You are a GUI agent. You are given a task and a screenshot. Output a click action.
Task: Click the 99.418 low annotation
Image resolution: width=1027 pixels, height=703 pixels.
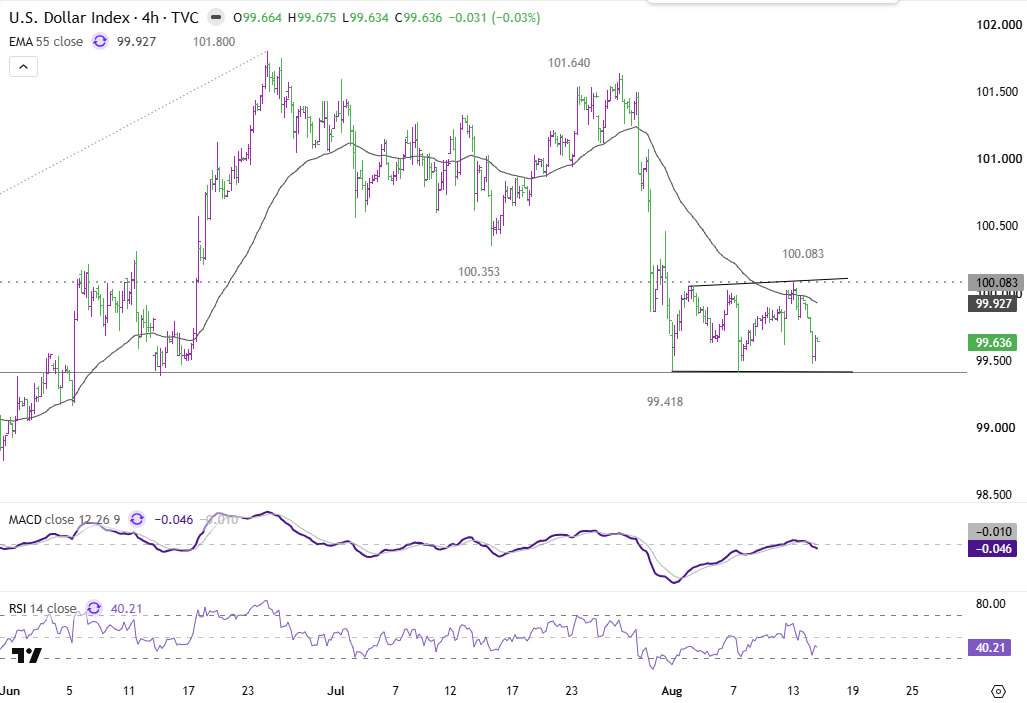pyautogui.click(x=665, y=402)
